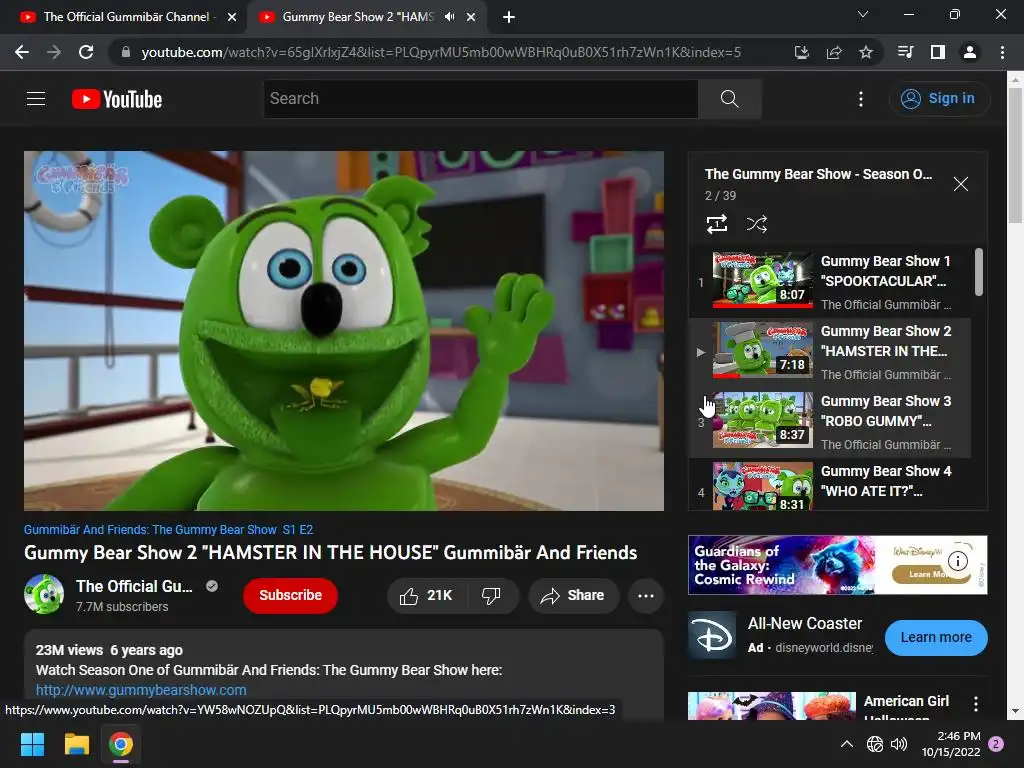The width and height of the screenshot is (1024, 768).
Task: Close the playlist panel with X
Action: [x=960, y=184]
